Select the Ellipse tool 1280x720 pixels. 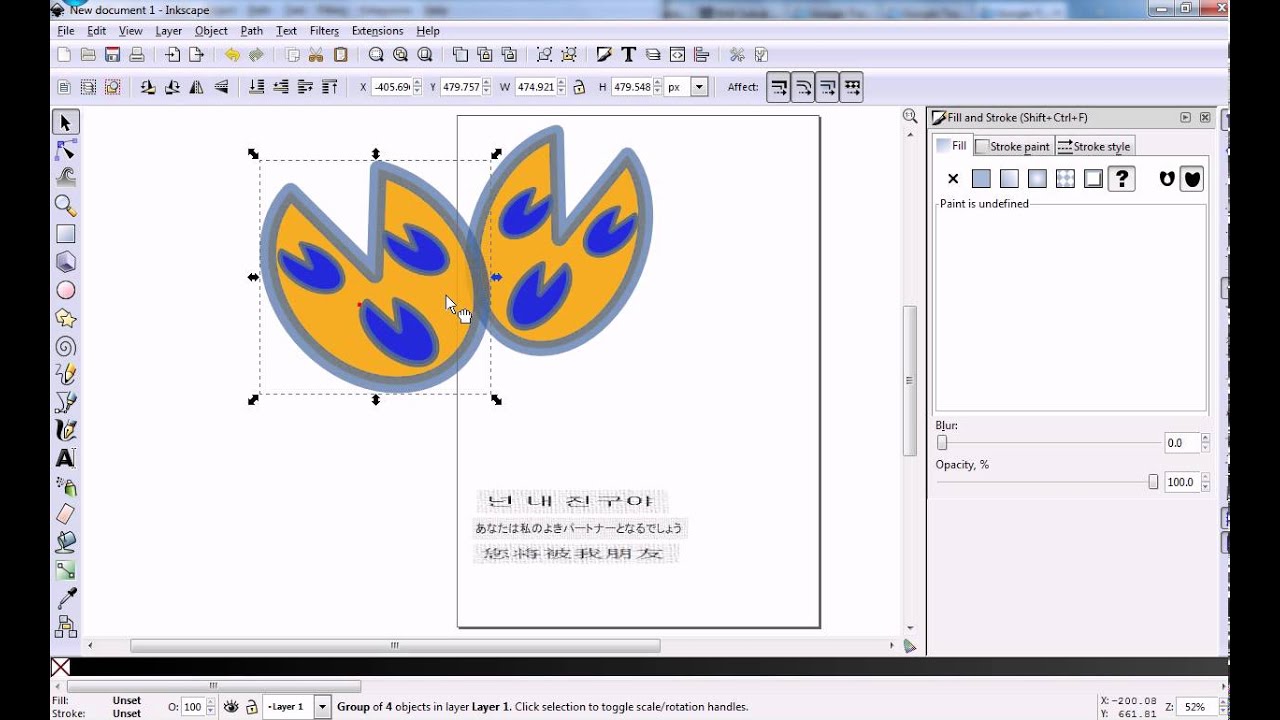point(66,290)
